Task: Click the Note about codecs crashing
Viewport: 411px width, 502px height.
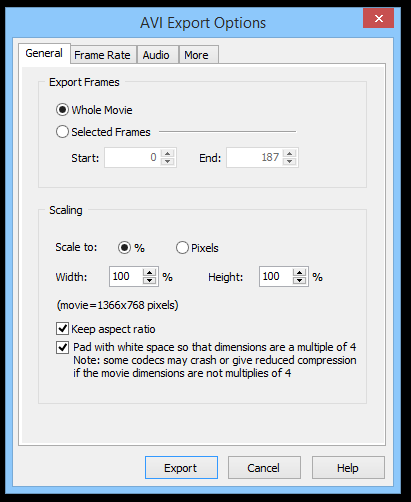Action: 215,367
